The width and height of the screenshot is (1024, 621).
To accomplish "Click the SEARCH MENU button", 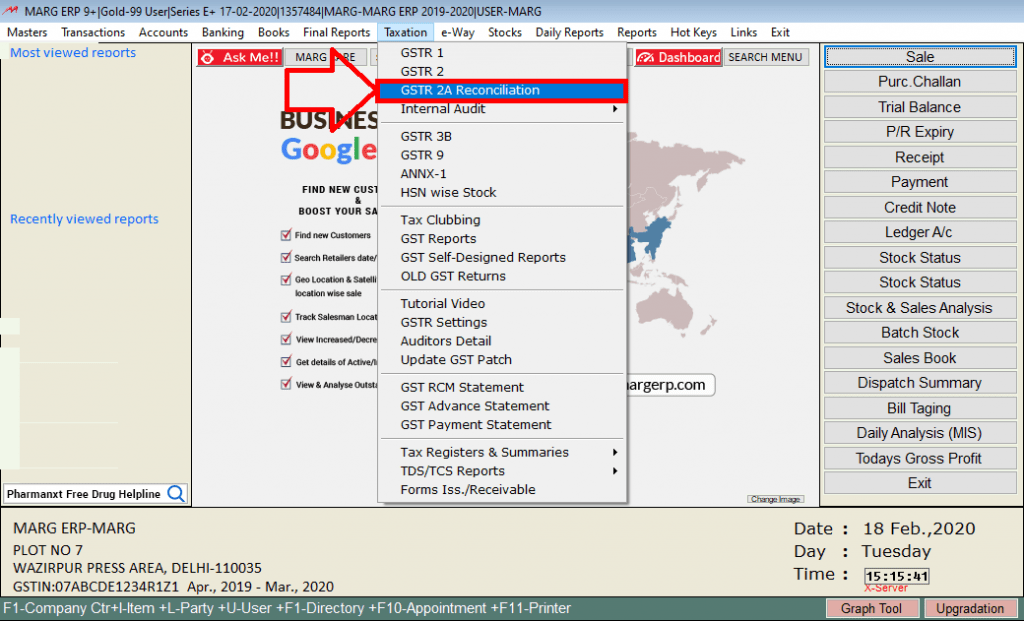I will pyautogui.click(x=765, y=57).
